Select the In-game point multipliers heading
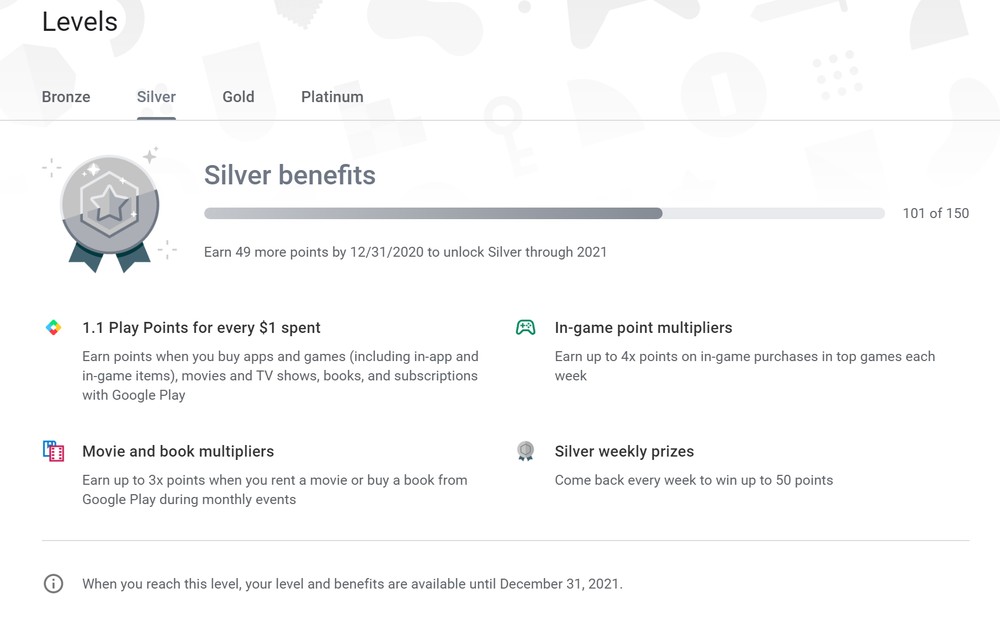1000x633 pixels. coord(643,328)
